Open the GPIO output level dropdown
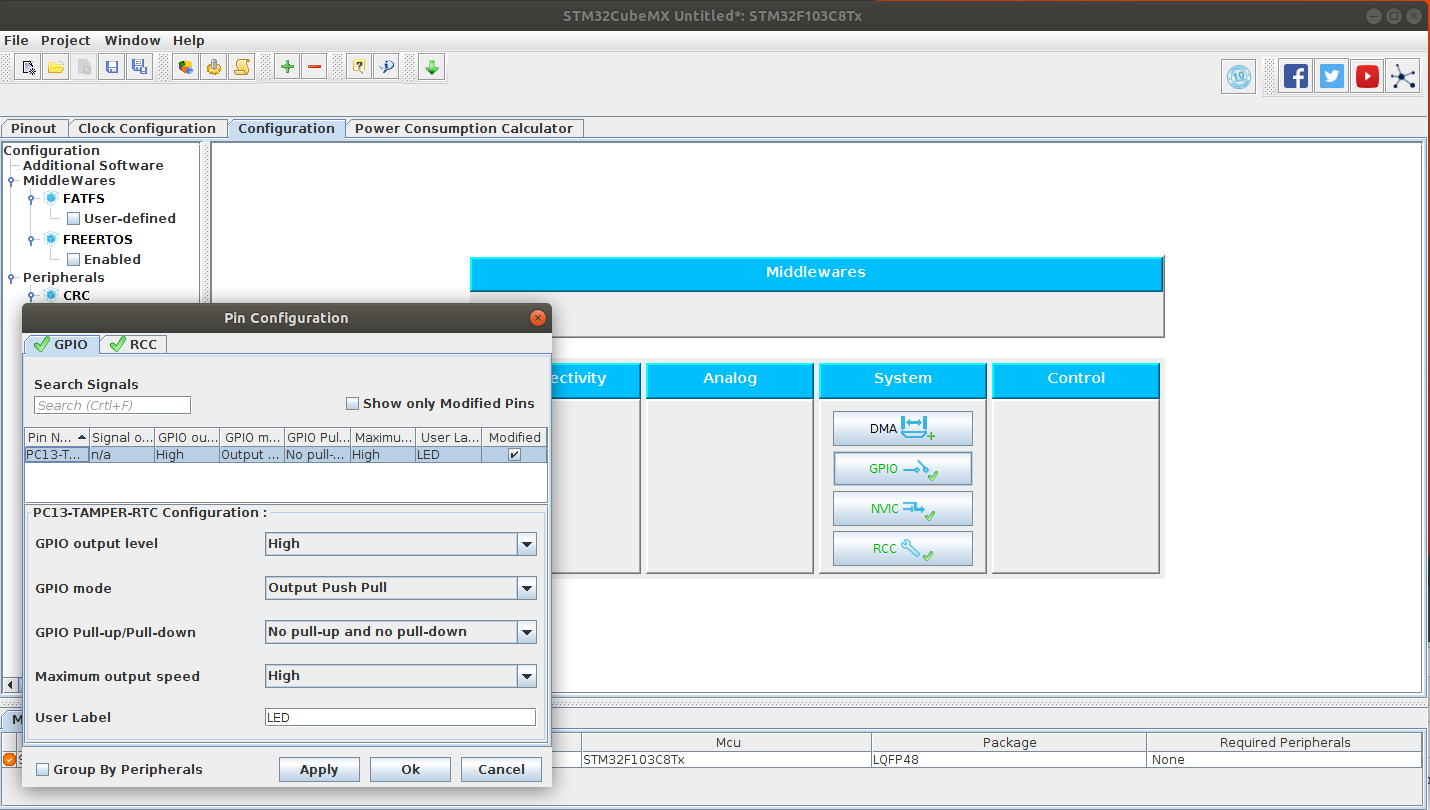 (527, 544)
